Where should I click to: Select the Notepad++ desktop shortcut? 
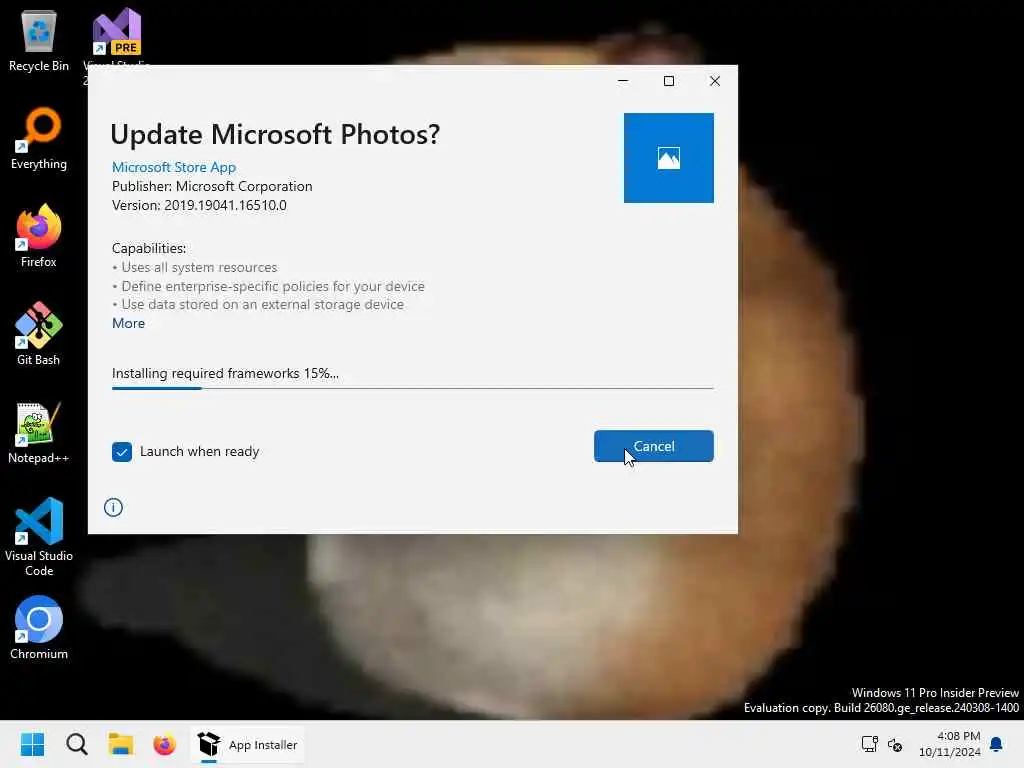[x=39, y=432]
